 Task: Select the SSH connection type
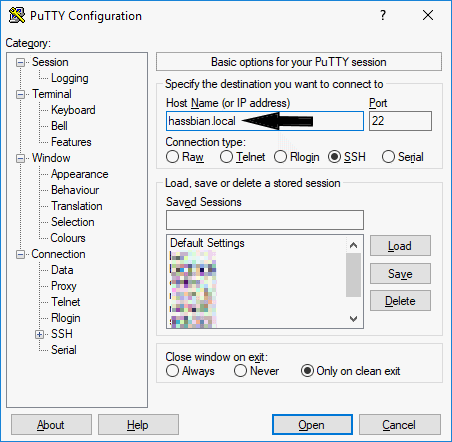coord(347,157)
